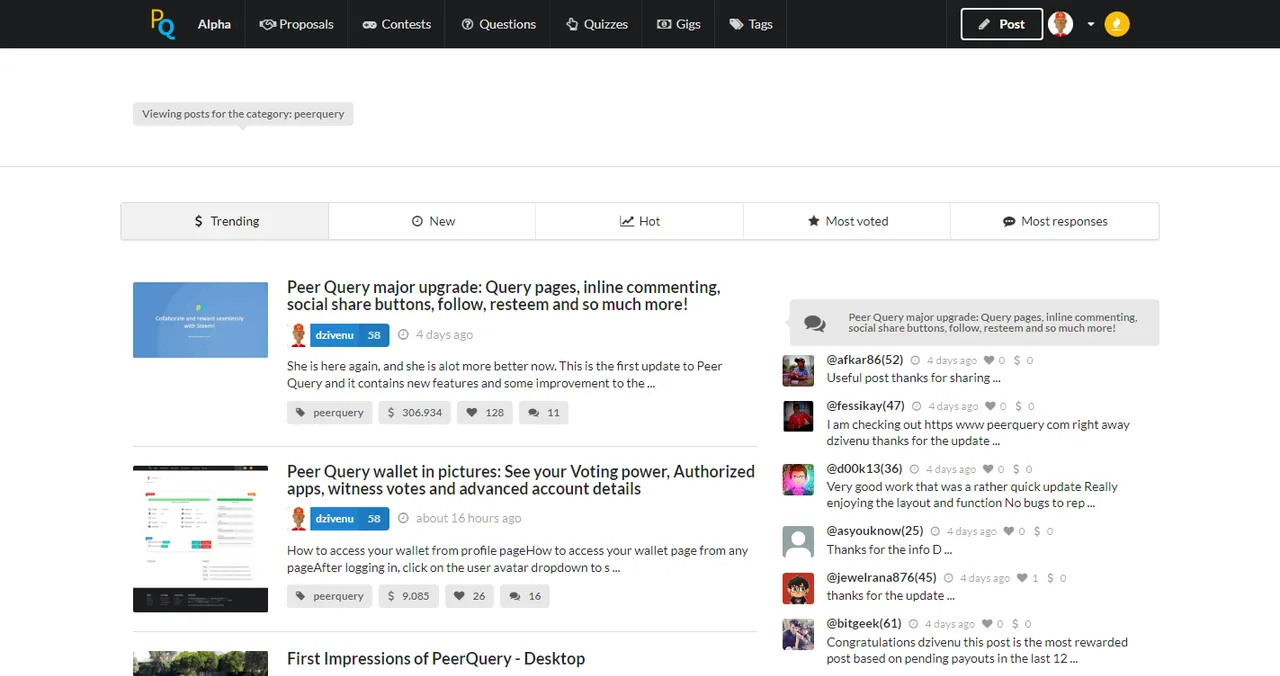1280x676 pixels.
Task: Open the Gigs menu item
Action: [x=678, y=24]
